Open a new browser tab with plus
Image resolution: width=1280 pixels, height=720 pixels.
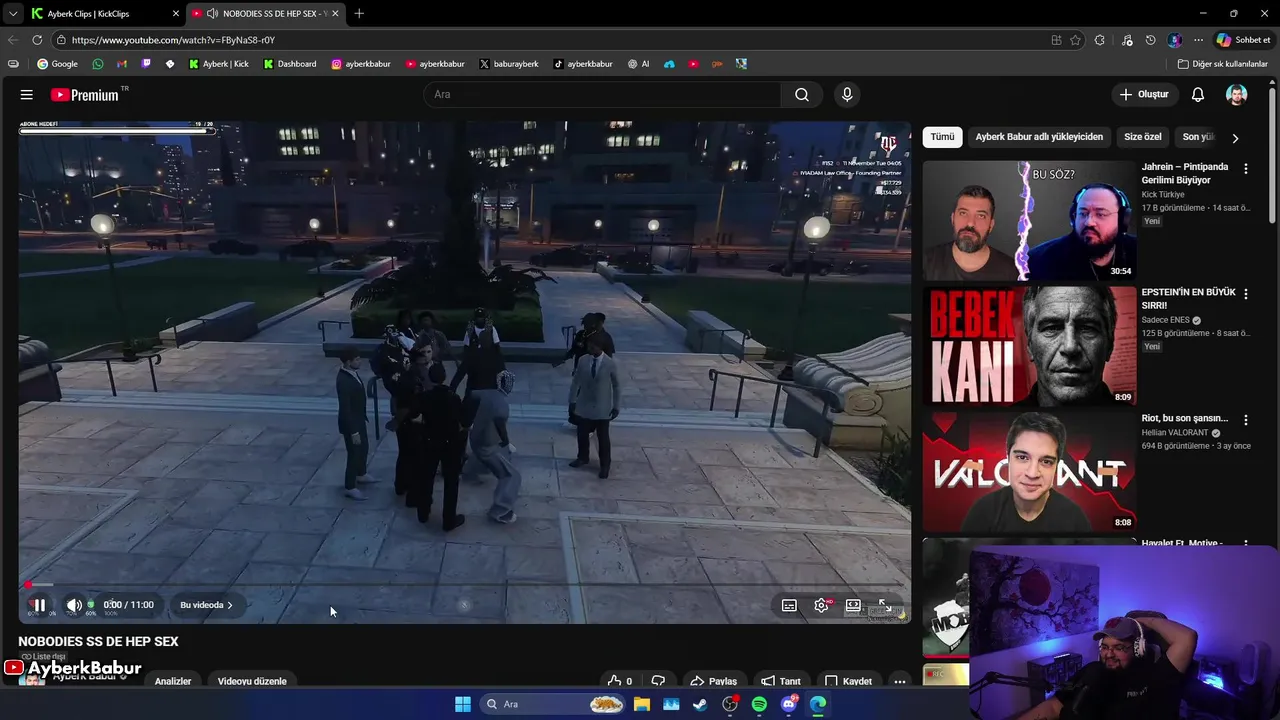click(x=359, y=13)
